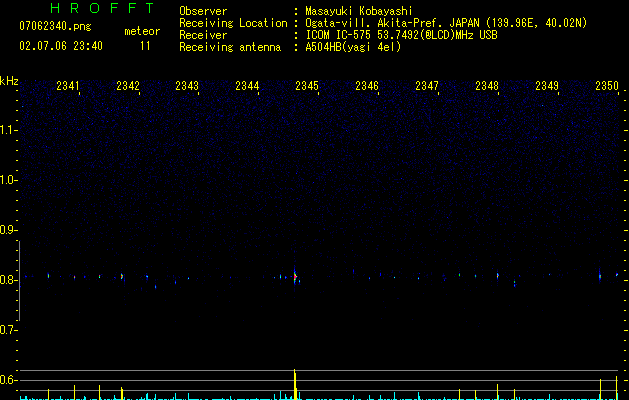Viewport: 629px width, 400px height.
Task: Click observer name Masayuki Kobayashi
Action: [x=359, y=11]
